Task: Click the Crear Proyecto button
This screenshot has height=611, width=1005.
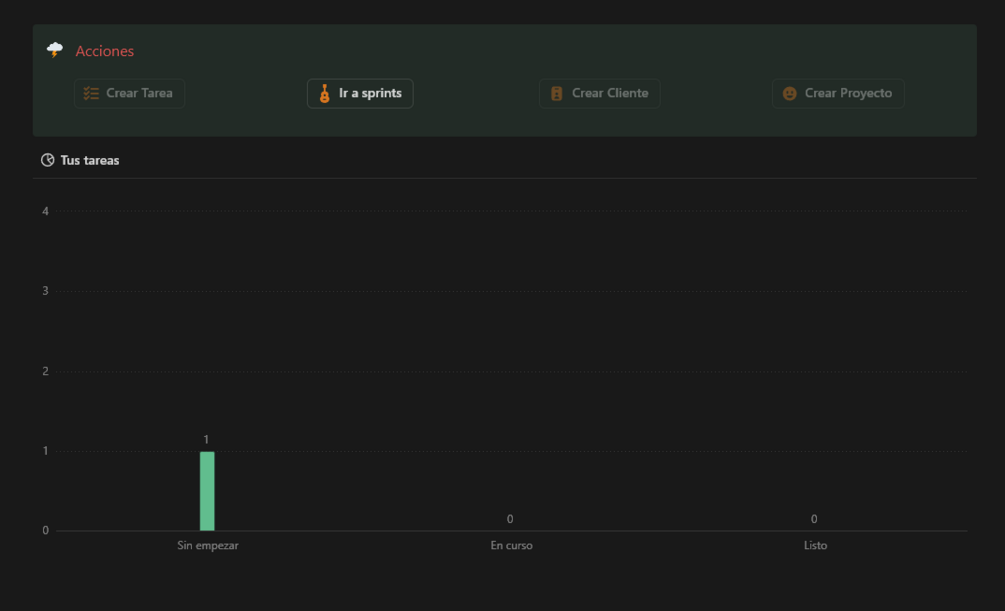Action: (838, 94)
